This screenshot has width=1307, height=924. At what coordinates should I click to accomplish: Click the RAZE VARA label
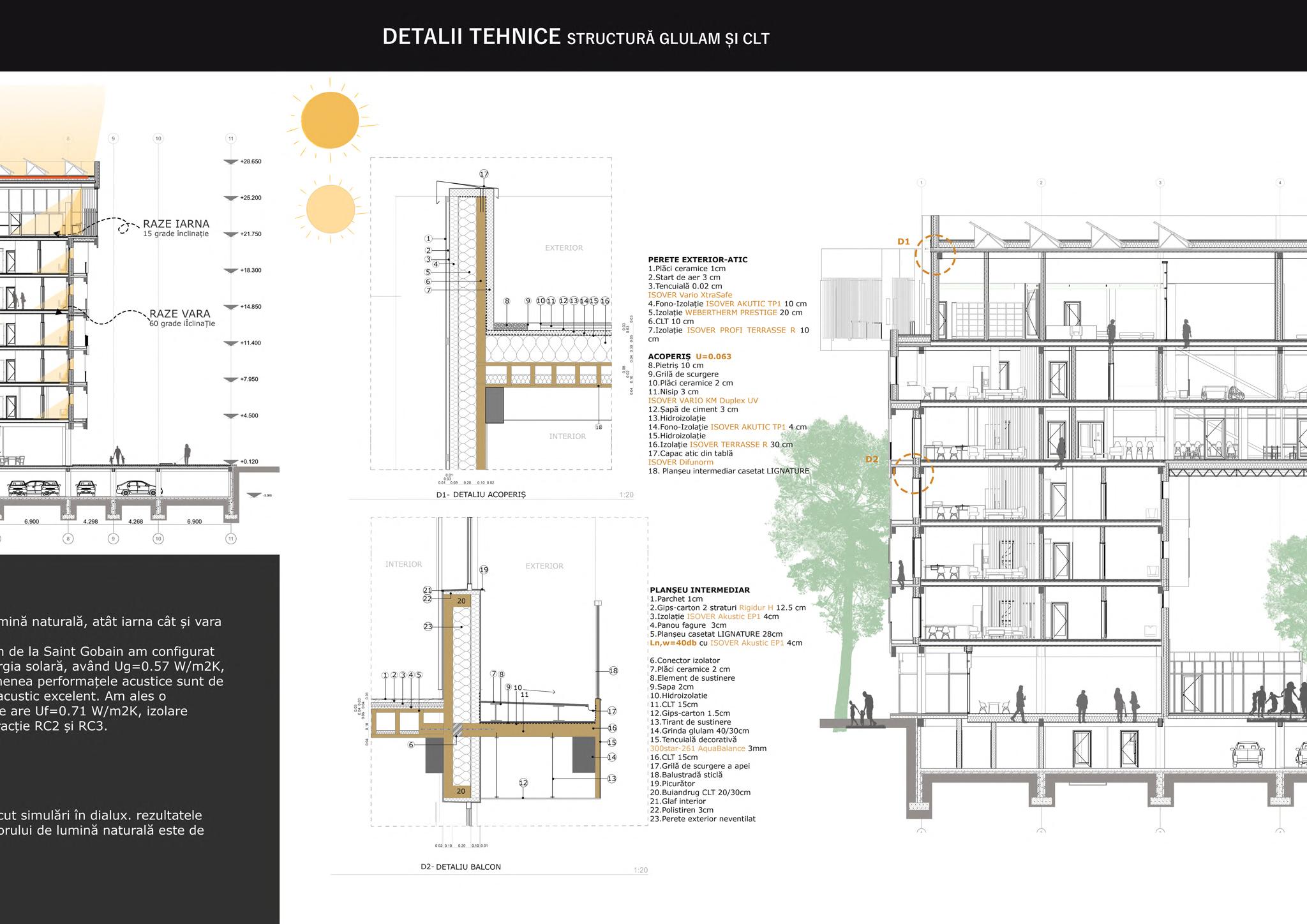pos(179,314)
